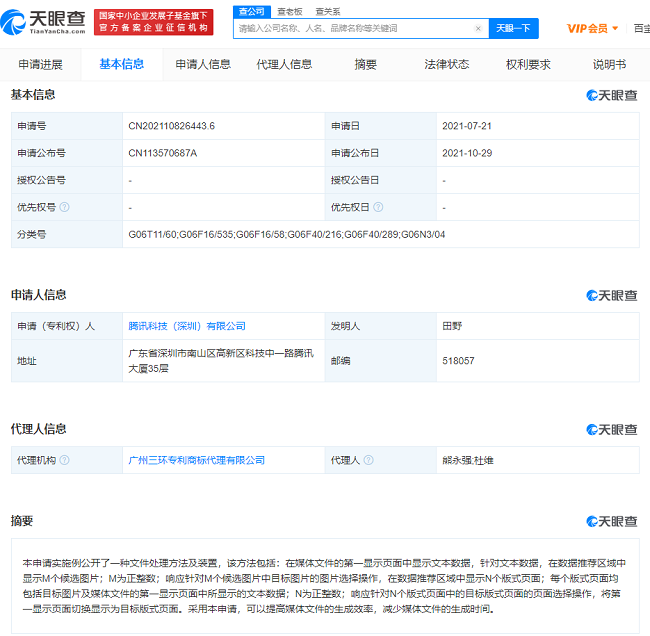Click the help icon next to 优先权日
This screenshot has height=636, width=650.
[x=378, y=207]
